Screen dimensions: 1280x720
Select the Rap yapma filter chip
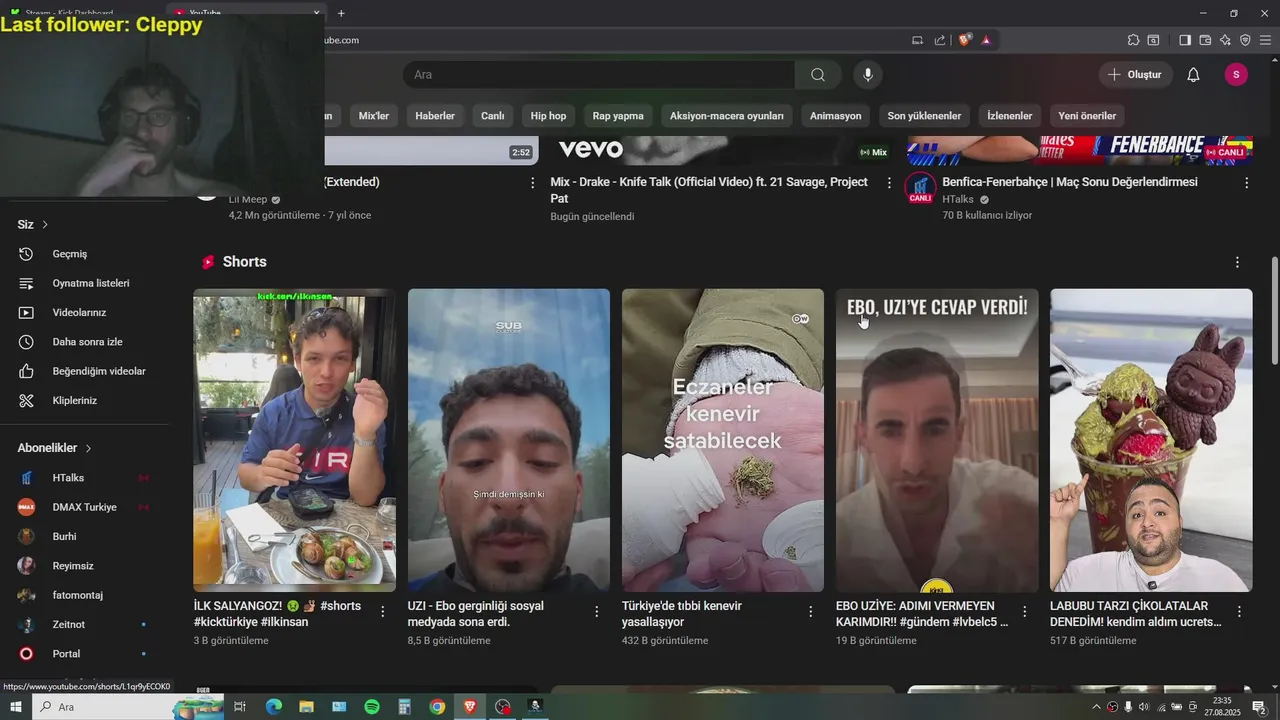pos(618,116)
